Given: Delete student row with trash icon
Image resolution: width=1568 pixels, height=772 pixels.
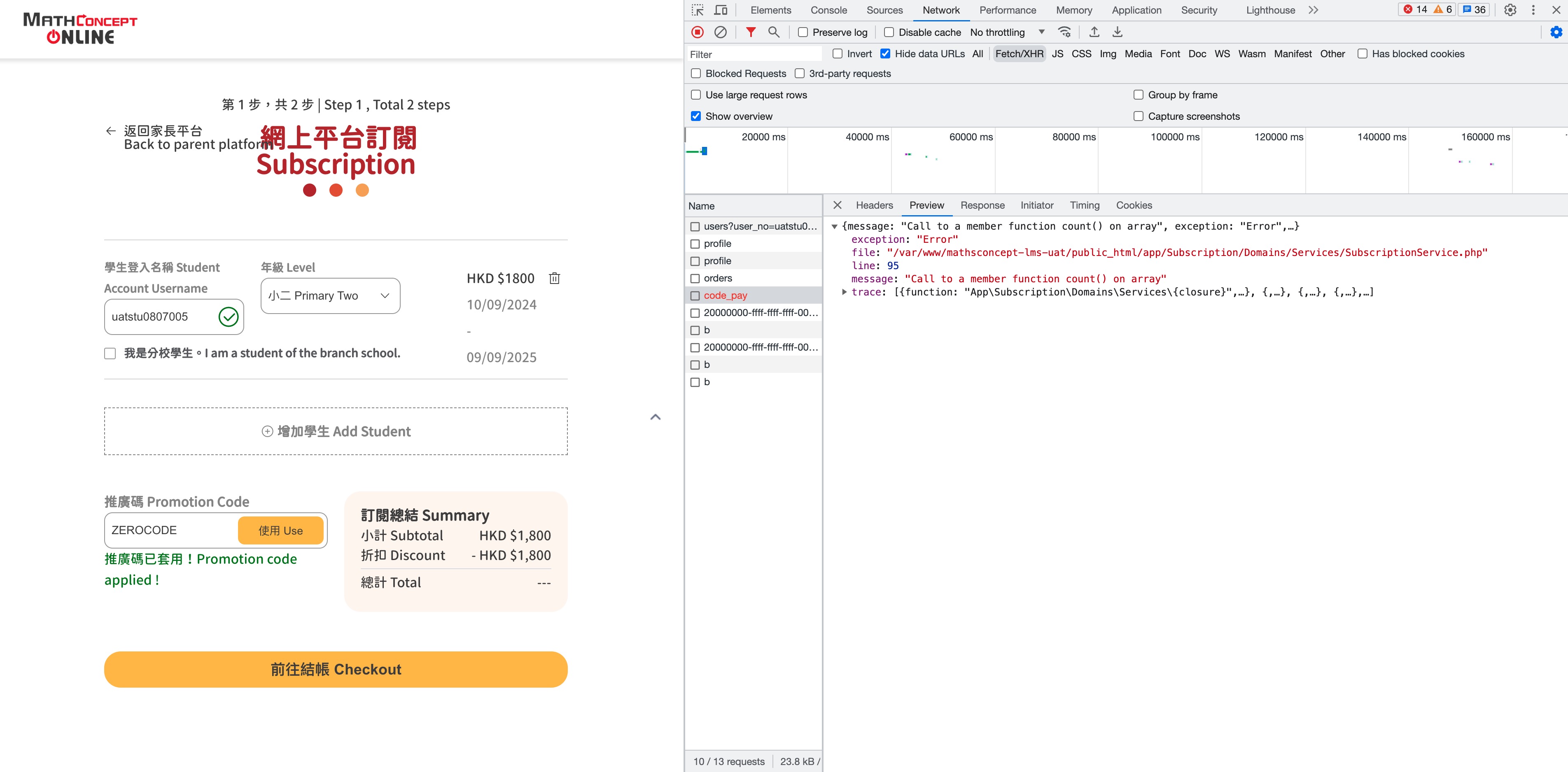Looking at the screenshot, I should coord(554,279).
